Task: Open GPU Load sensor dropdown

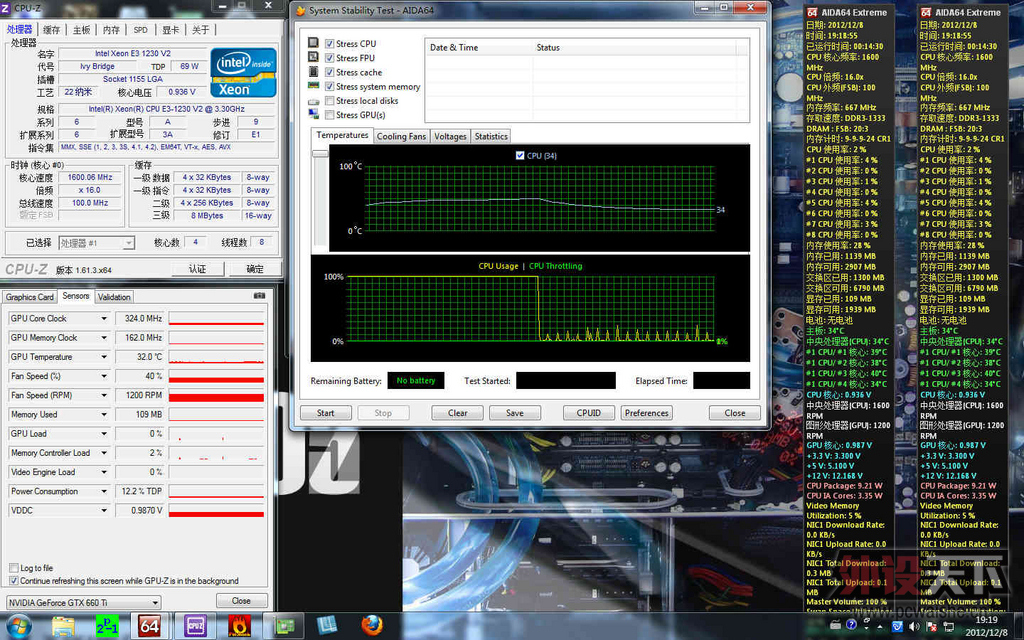Action: tap(104, 434)
